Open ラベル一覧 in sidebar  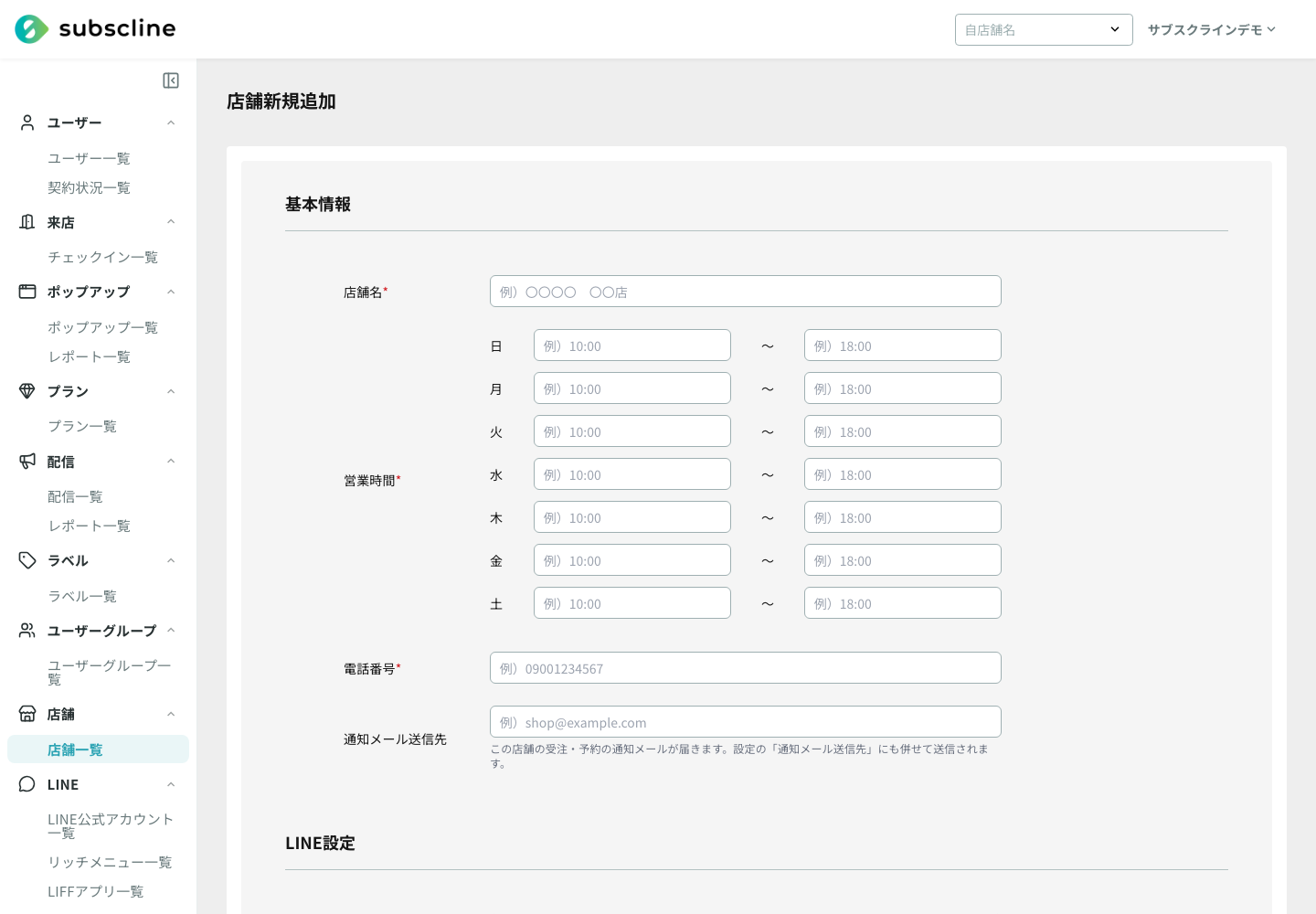pos(82,596)
